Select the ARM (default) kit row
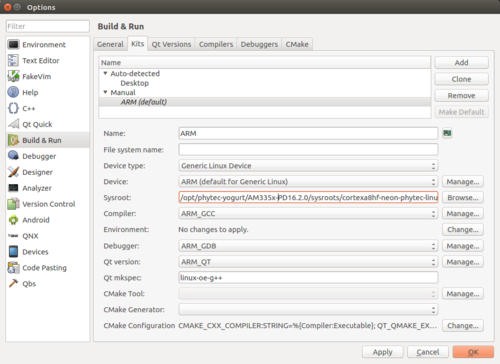Viewport: 500px width, 364px height. (265, 102)
